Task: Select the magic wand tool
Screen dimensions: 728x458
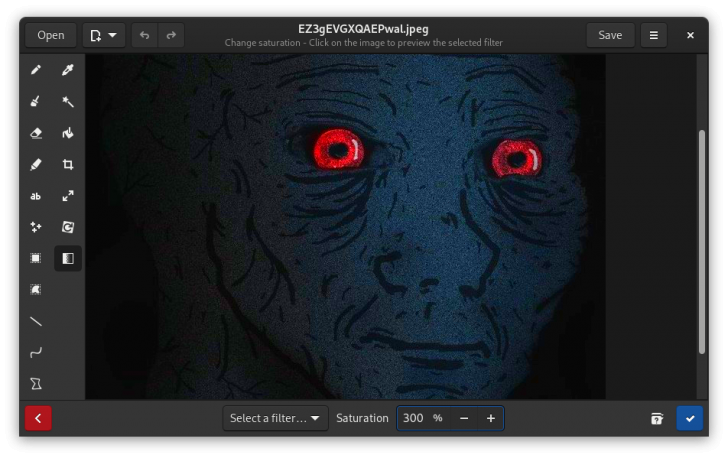Action: (68, 102)
